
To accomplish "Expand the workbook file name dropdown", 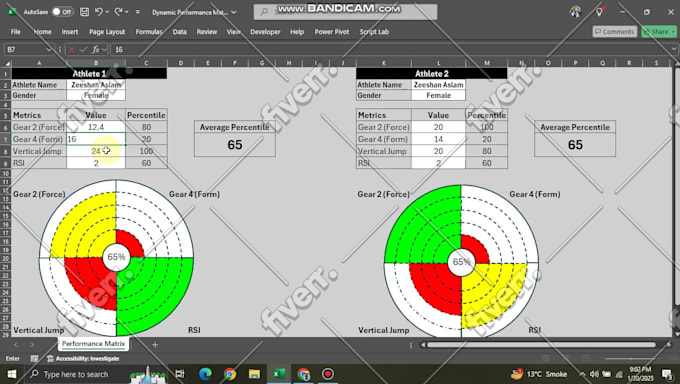I will point(234,12).
